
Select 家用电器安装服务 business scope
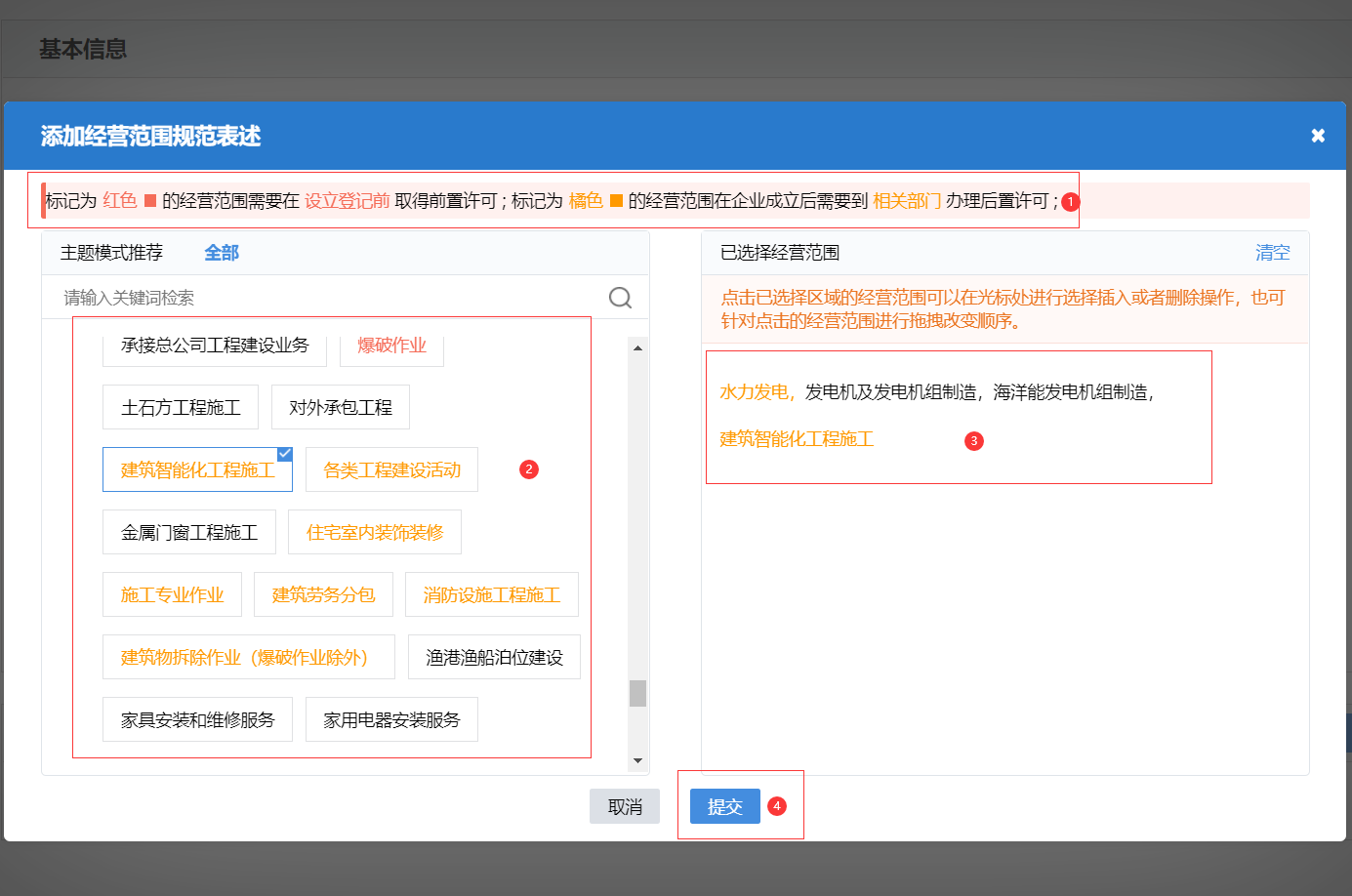pyautogui.click(x=391, y=719)
